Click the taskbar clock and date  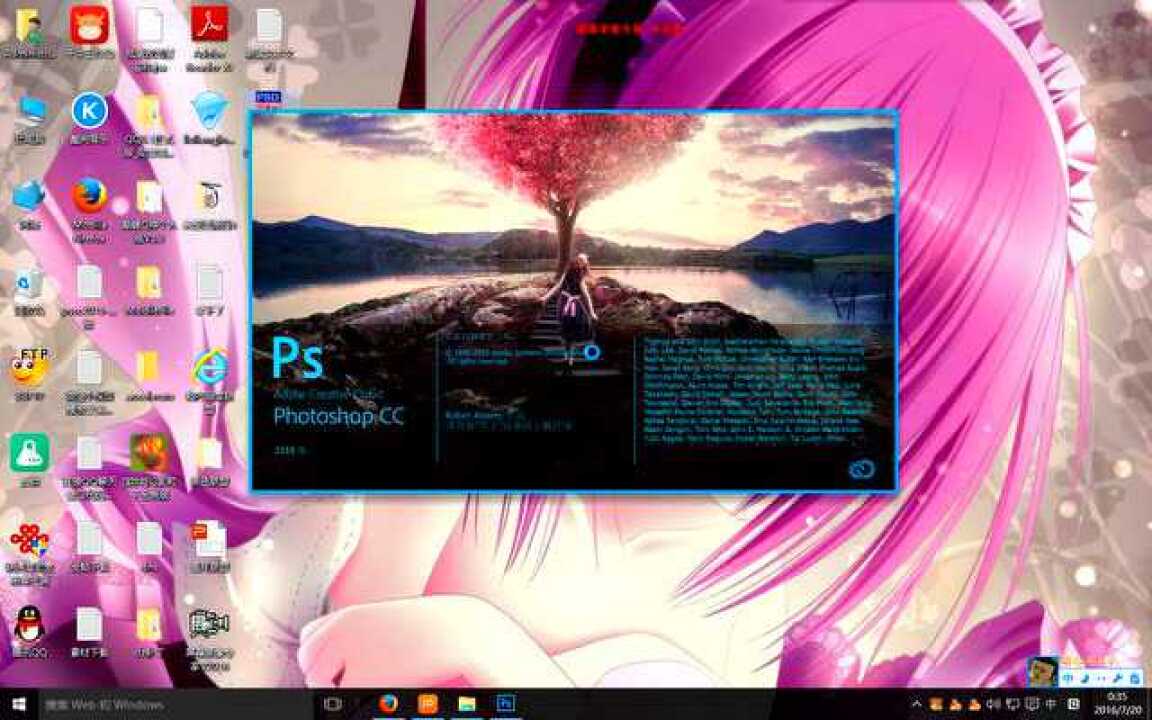pyautogui.click(x=1117, y=704)
